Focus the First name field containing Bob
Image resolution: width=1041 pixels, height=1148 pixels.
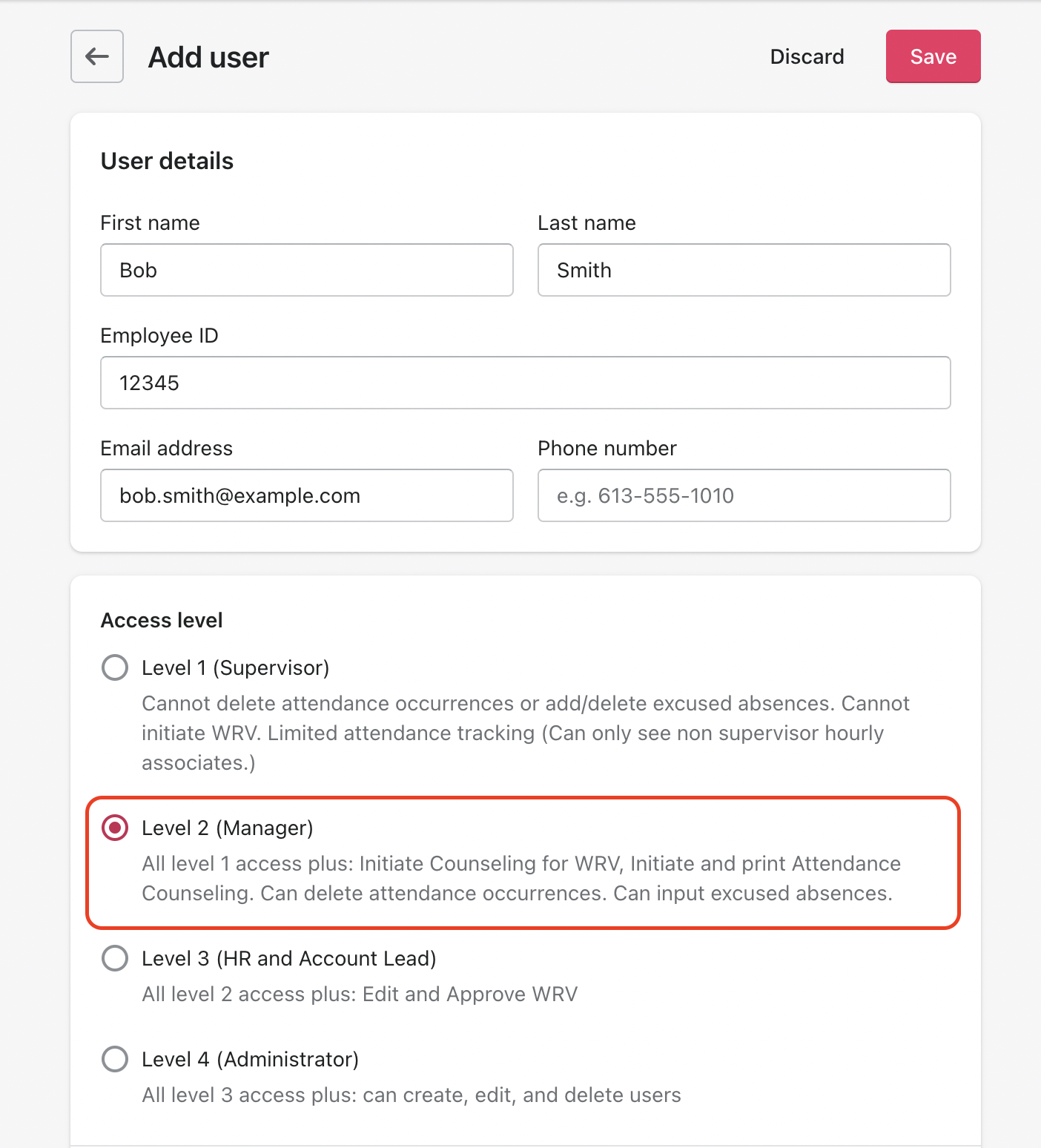tap(307, 270)
